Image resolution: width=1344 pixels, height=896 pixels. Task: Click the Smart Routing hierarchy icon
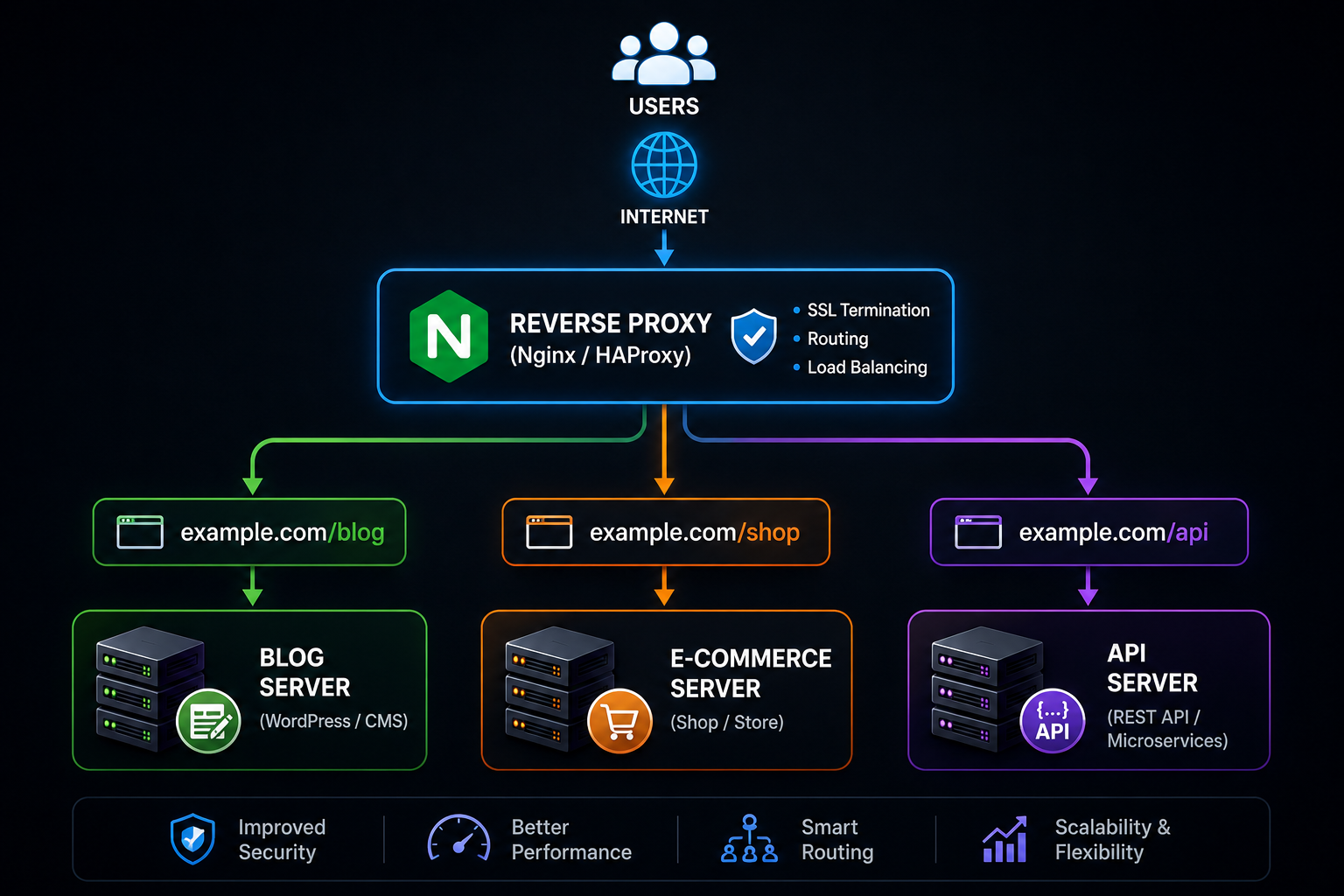click(749, 838)
